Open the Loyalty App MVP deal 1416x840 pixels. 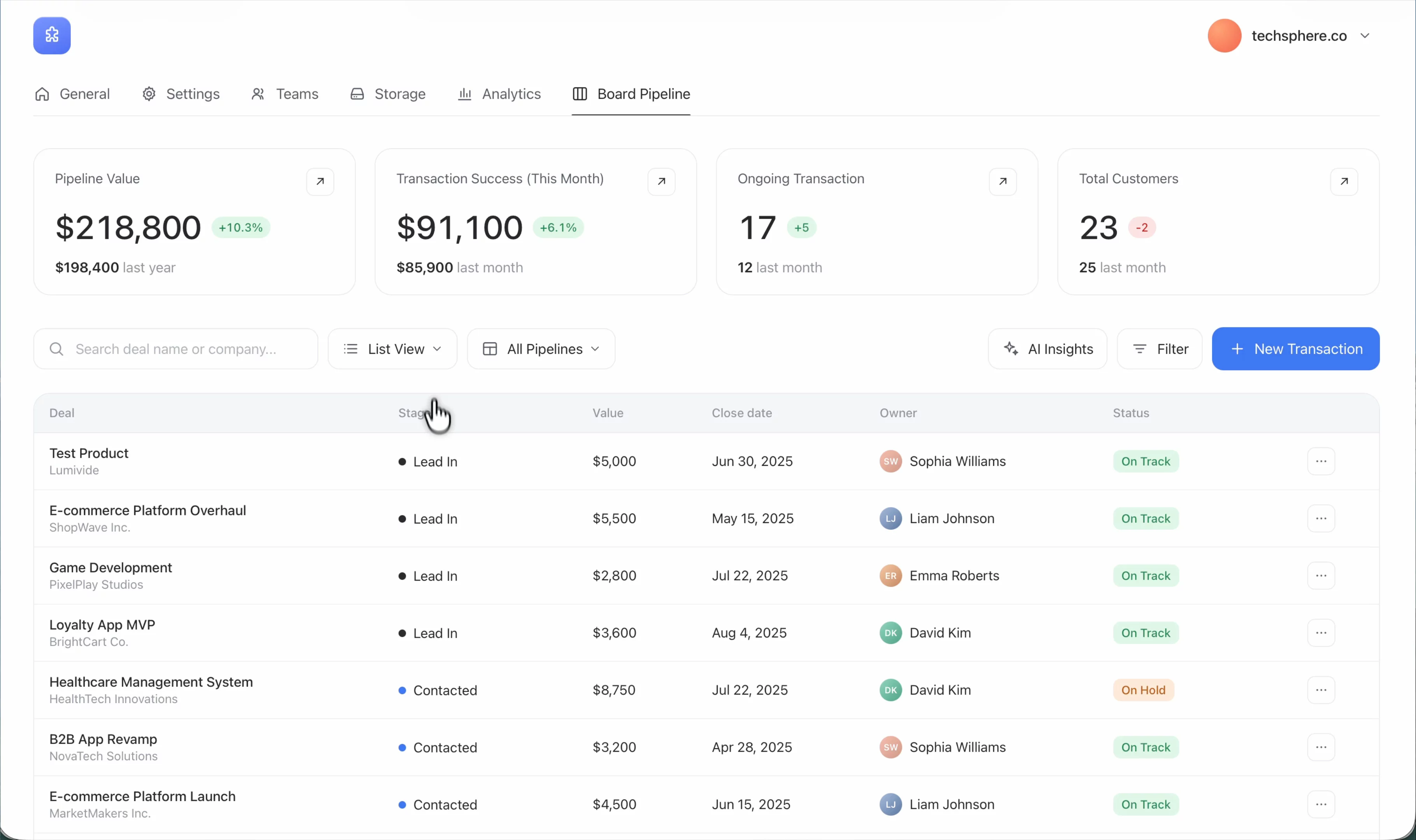[102, 625]
